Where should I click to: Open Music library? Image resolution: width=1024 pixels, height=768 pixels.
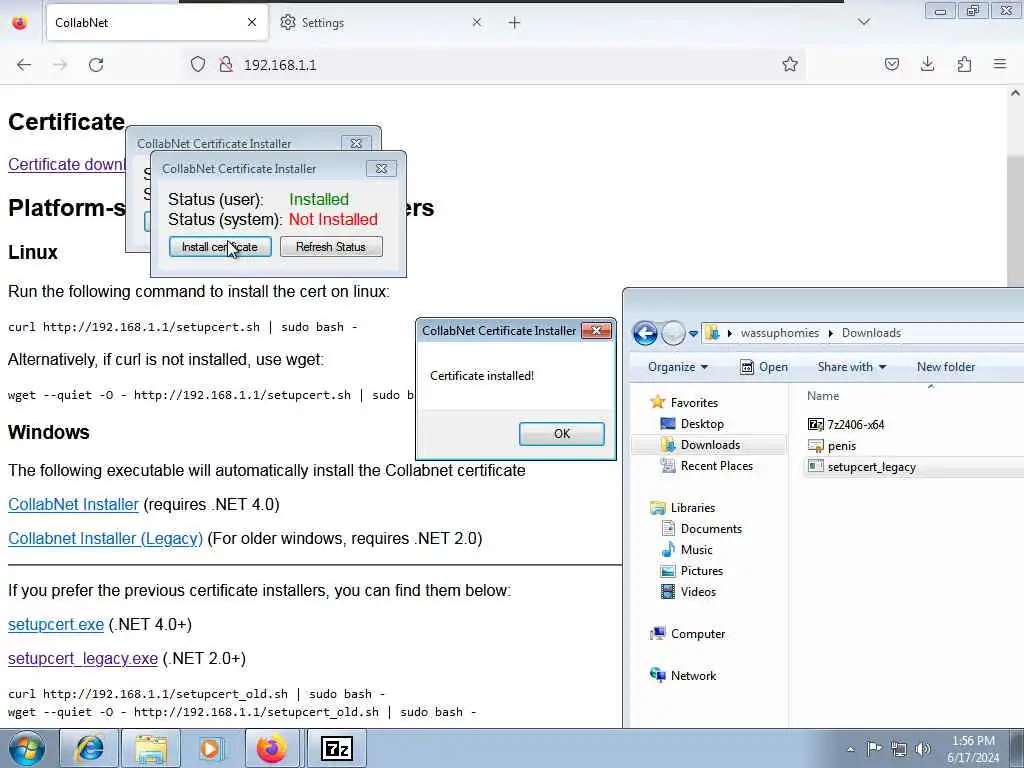coord(688,549)
